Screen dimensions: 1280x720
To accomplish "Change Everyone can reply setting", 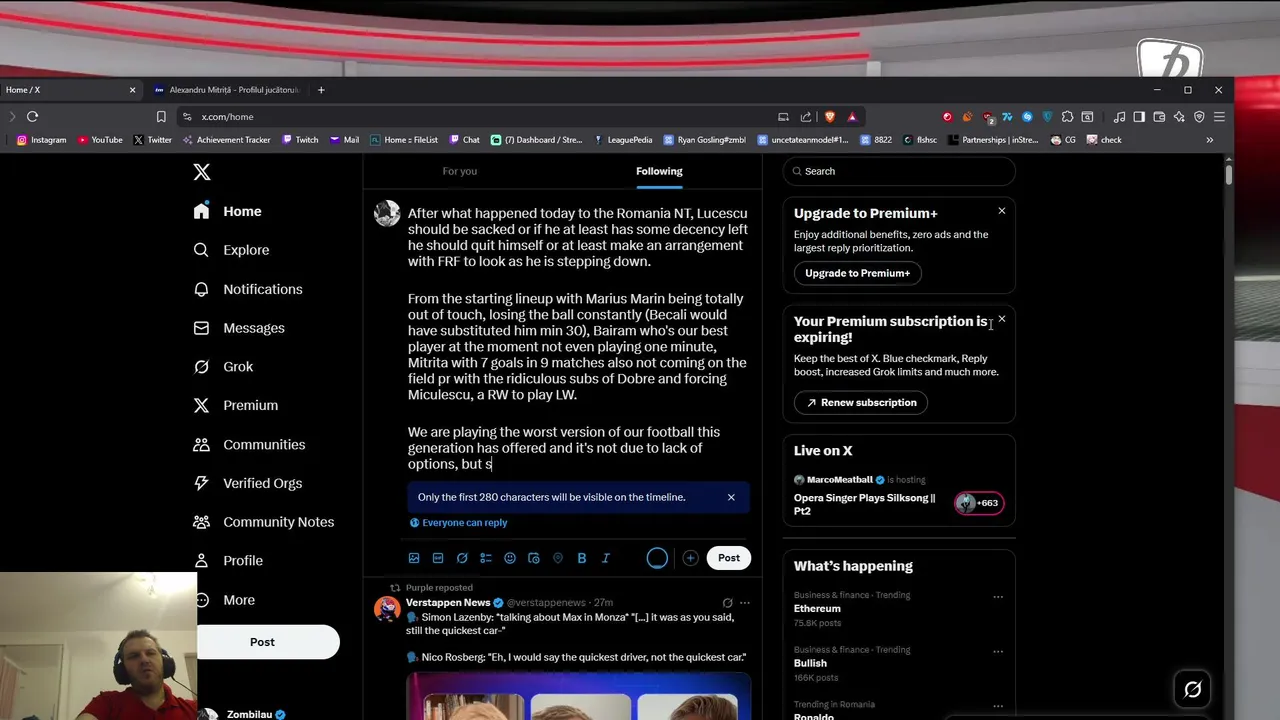I will (x=459, y=522).
